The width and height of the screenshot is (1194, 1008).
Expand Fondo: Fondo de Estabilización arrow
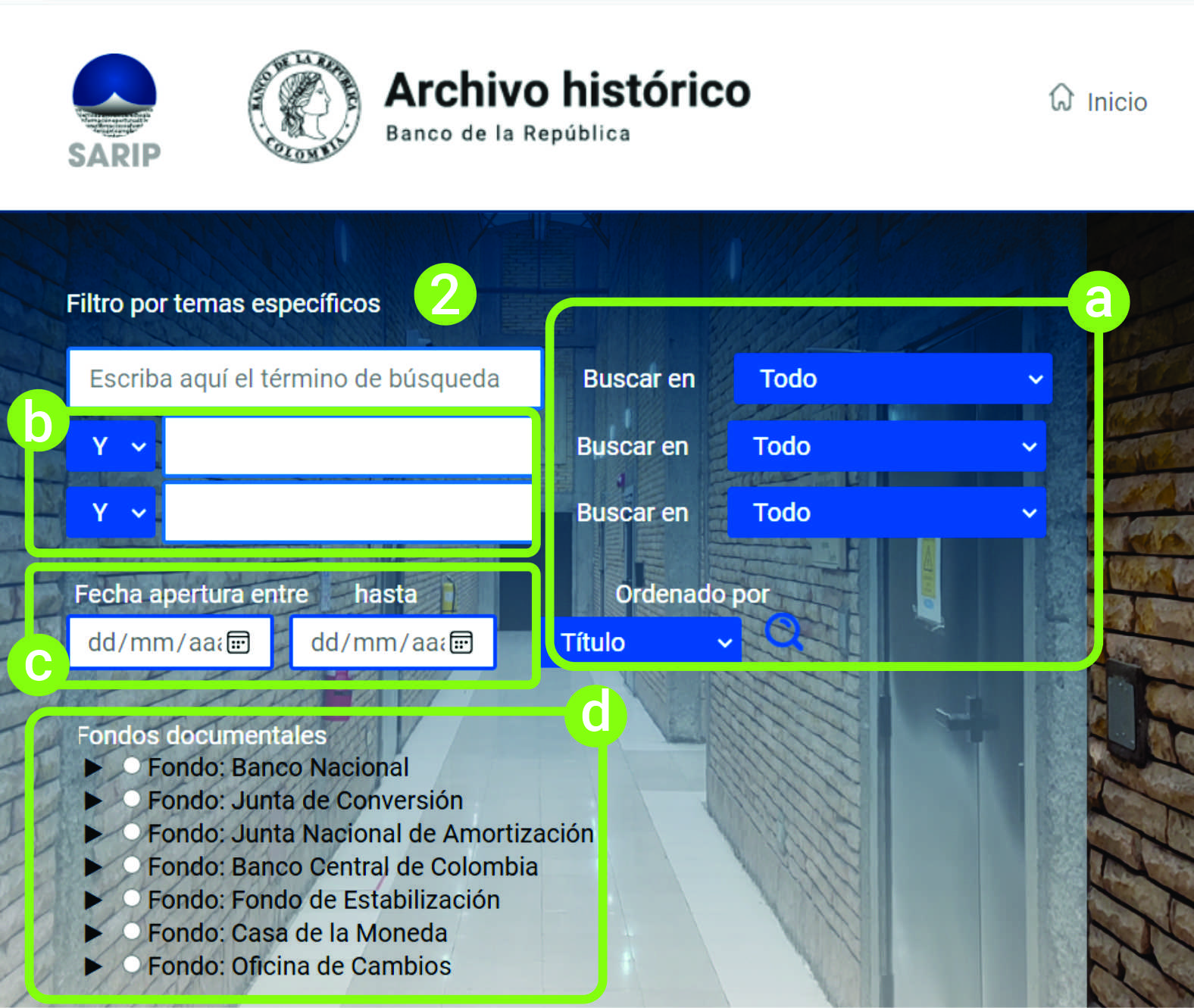click(x=93, y=900)
